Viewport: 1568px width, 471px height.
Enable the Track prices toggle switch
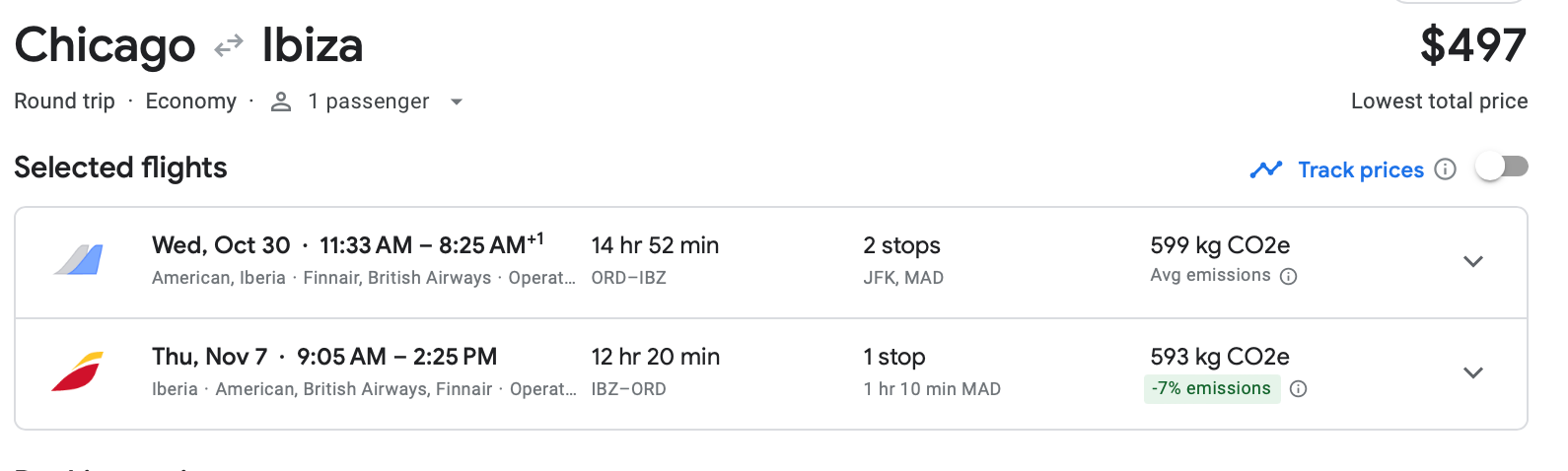point(1501,168)
